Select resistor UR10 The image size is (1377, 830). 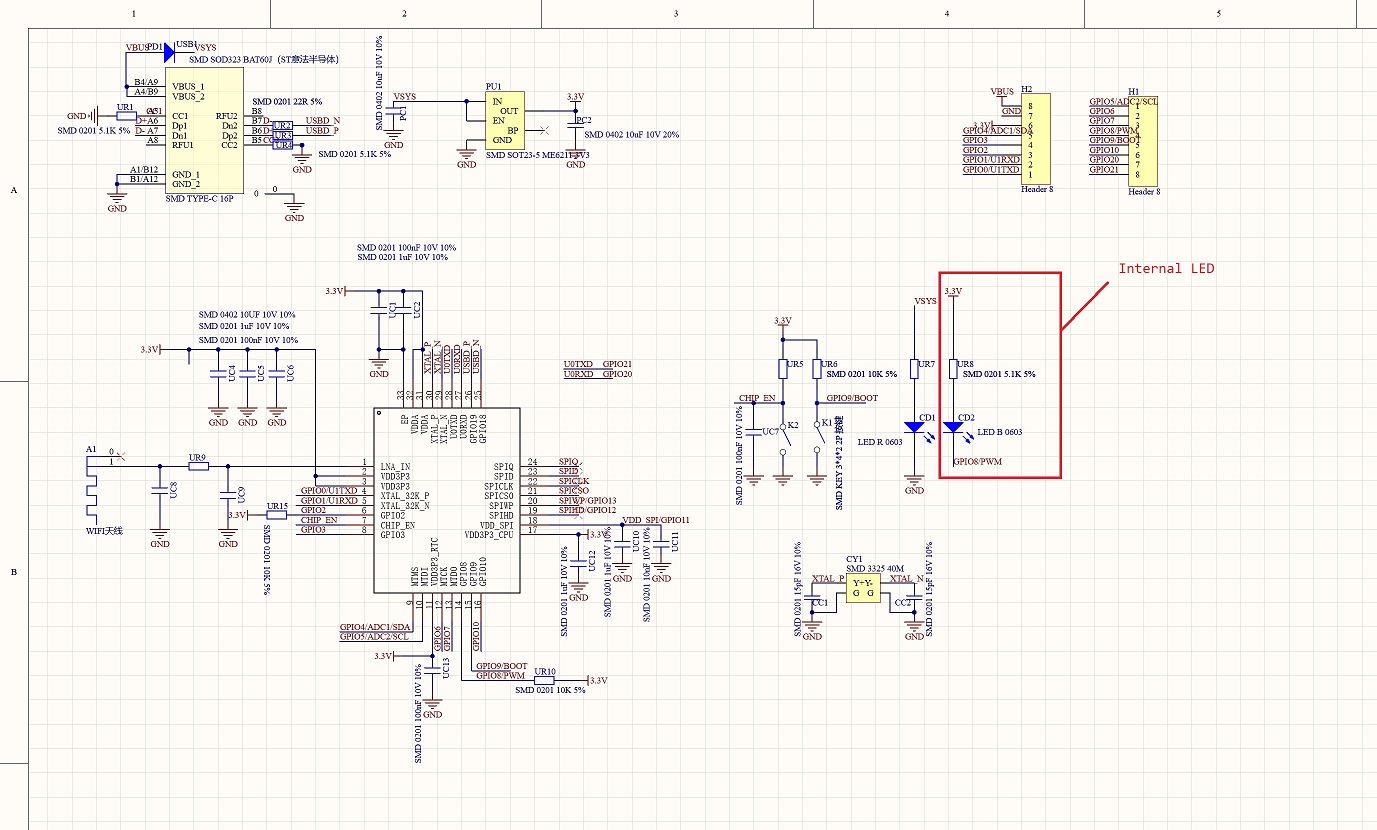tap(545, 680)
